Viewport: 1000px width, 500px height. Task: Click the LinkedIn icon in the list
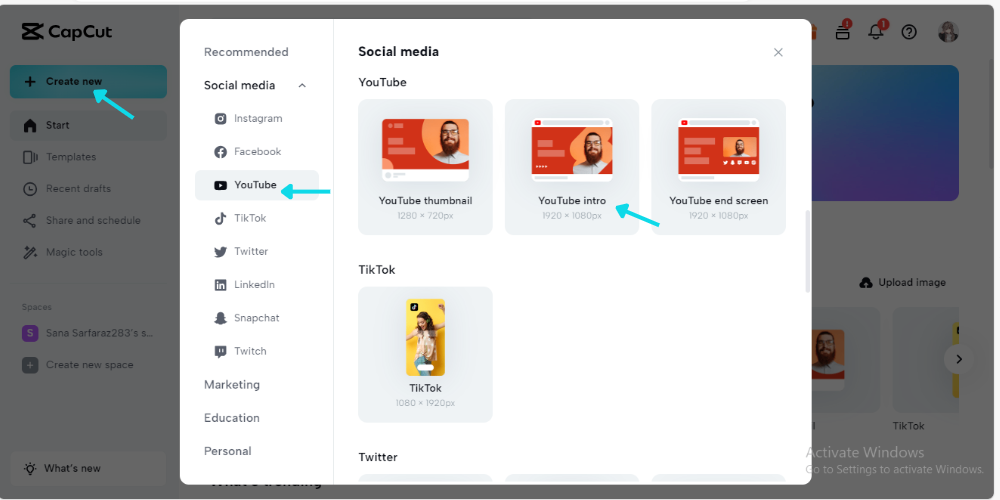[x=221, y=285]
